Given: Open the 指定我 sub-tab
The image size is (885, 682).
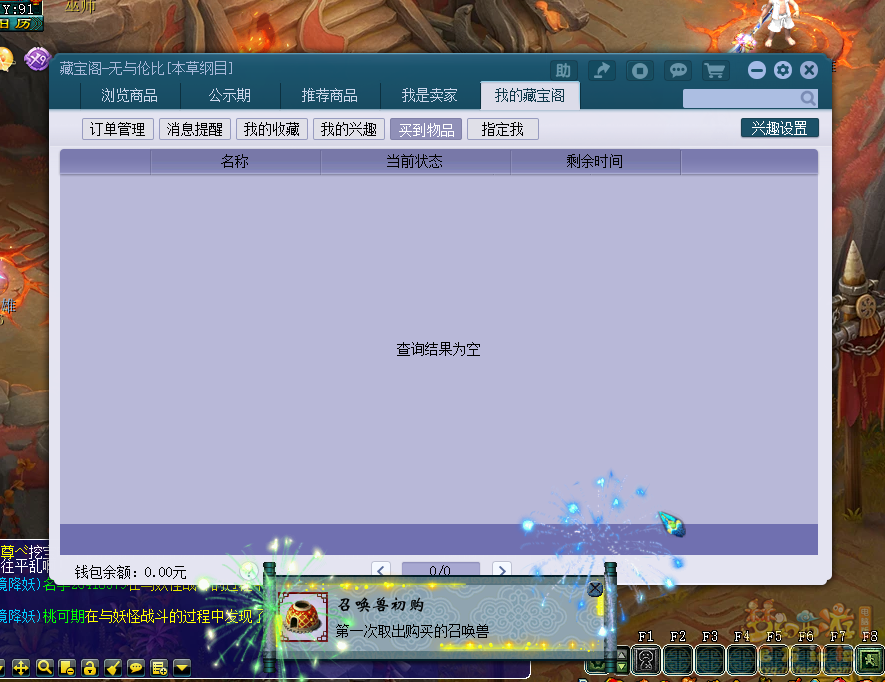Looking at the screenshot, I should [503, 129].
